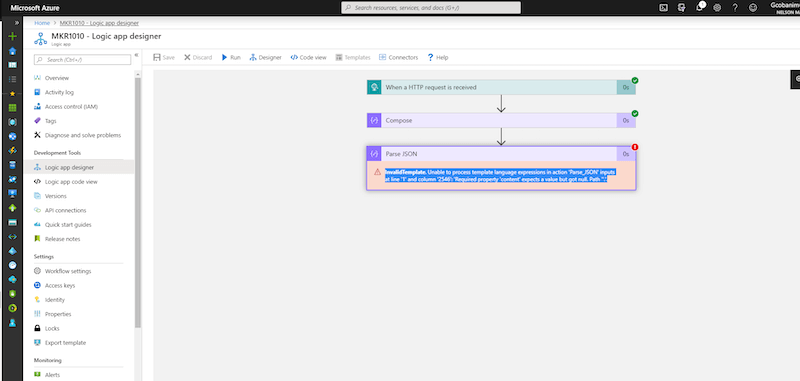Viewport: 800px width, 381px height.
Task: Open the green All resources grid icon
Action: (12, 108)
